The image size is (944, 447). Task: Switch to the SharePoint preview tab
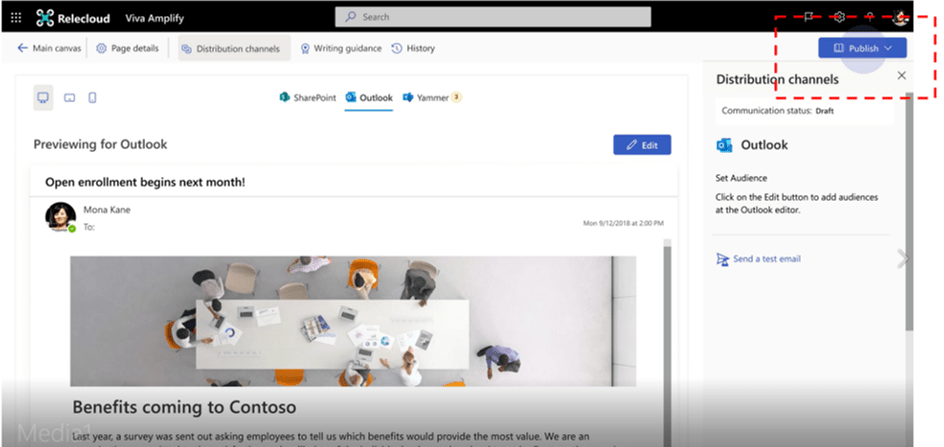coord(307,98)
